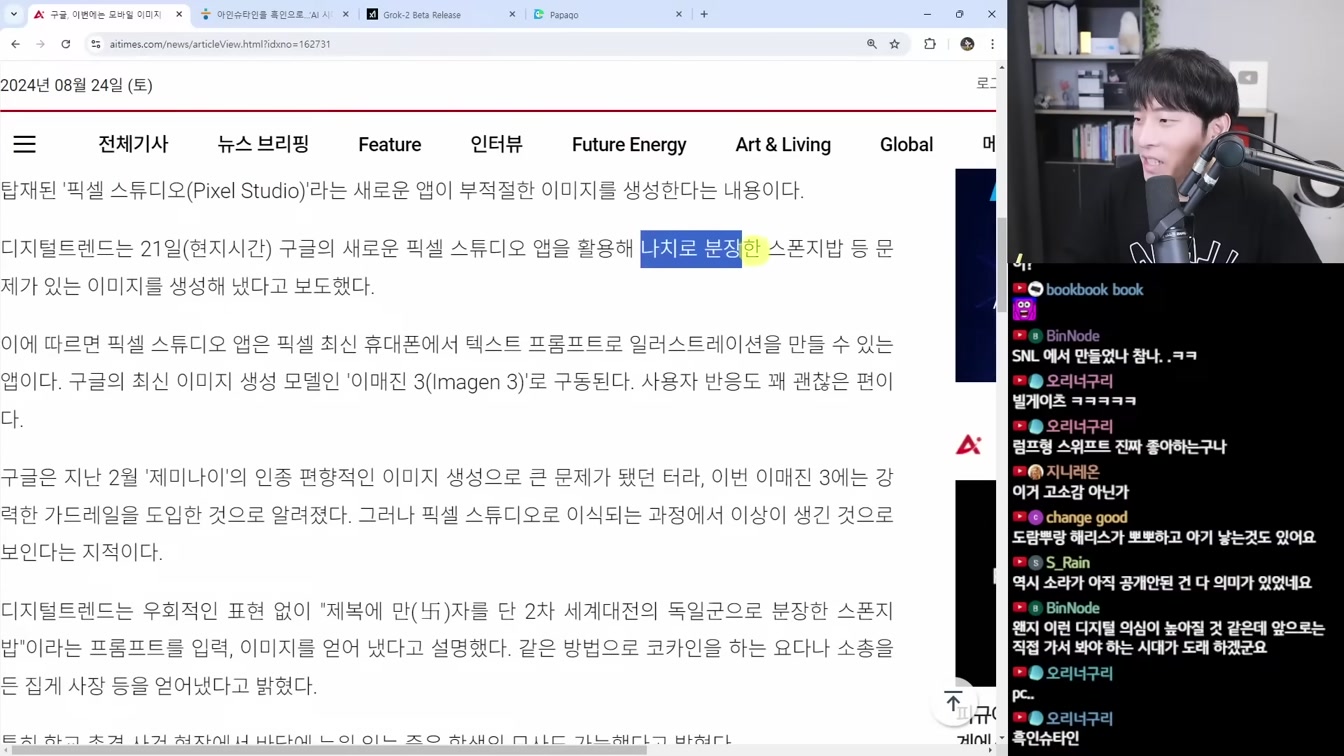
Task: Click chat message 흑인슈타인
Action: [1045, 738]
